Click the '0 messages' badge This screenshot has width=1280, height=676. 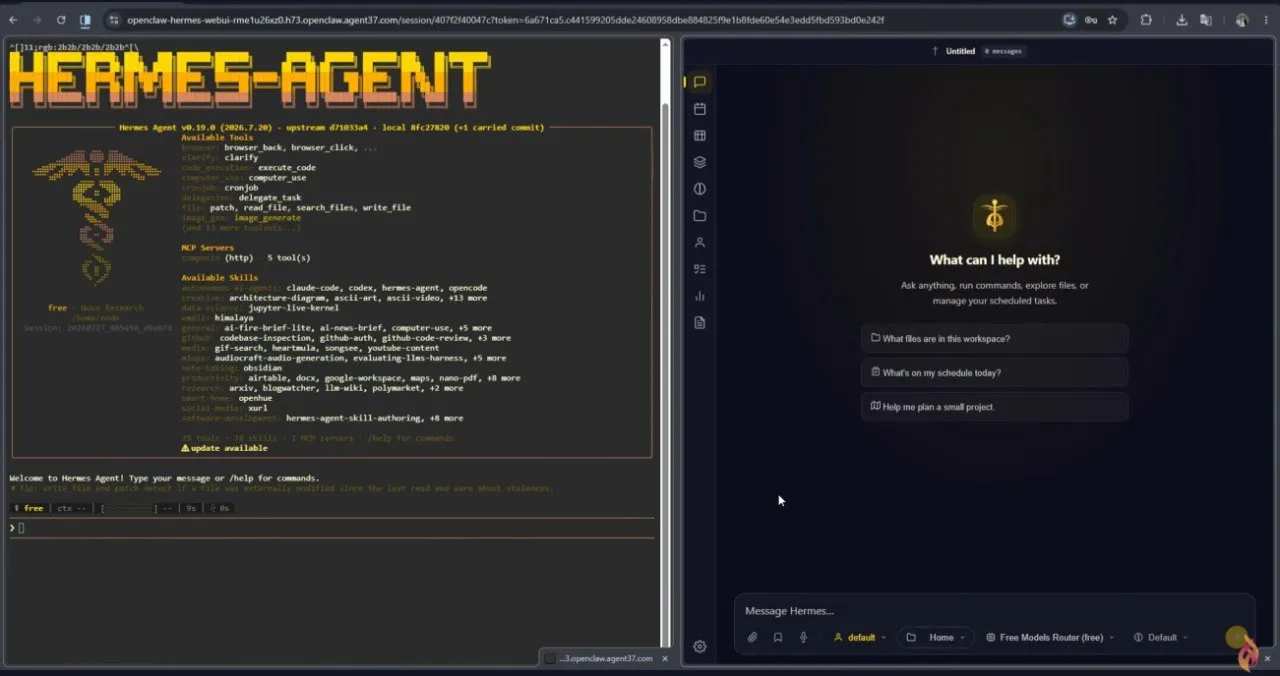pos(1003,51)
